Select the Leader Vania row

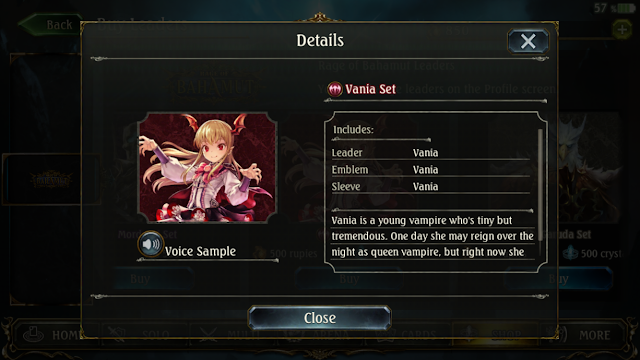(x=431, y=153)
